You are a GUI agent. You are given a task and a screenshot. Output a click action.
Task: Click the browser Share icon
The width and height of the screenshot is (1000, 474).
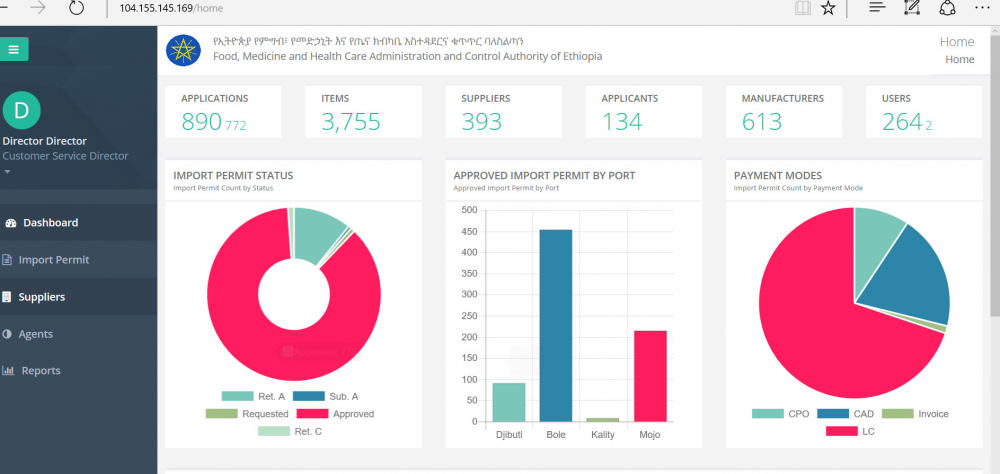(946, 8)
